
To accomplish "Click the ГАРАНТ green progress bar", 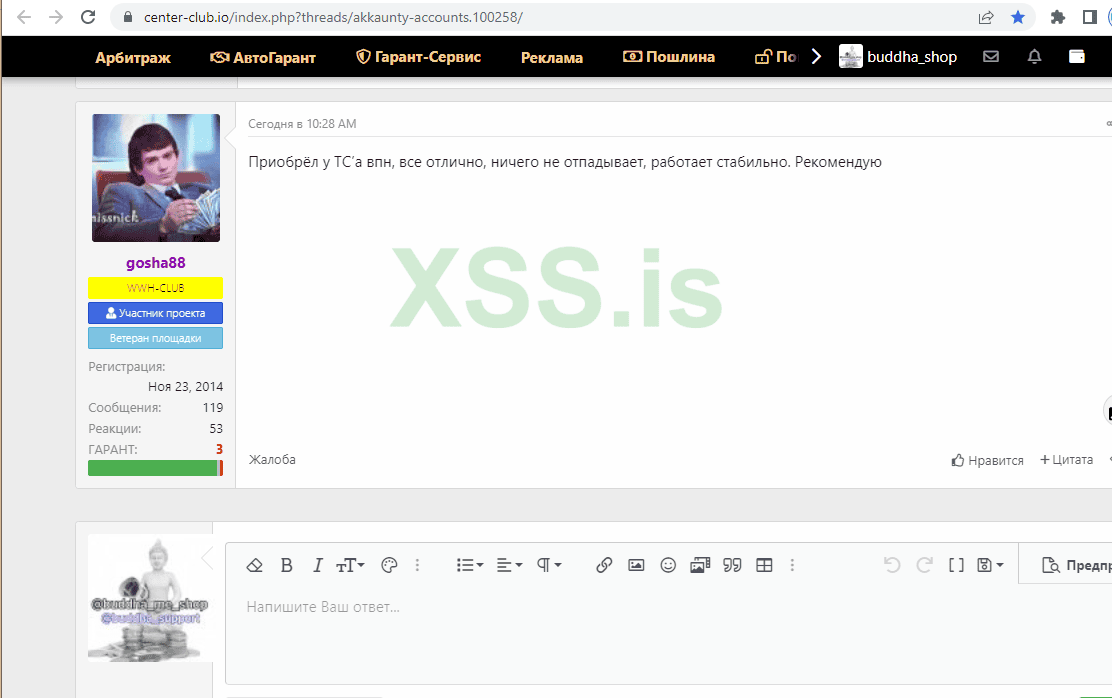I will point(155,468).
